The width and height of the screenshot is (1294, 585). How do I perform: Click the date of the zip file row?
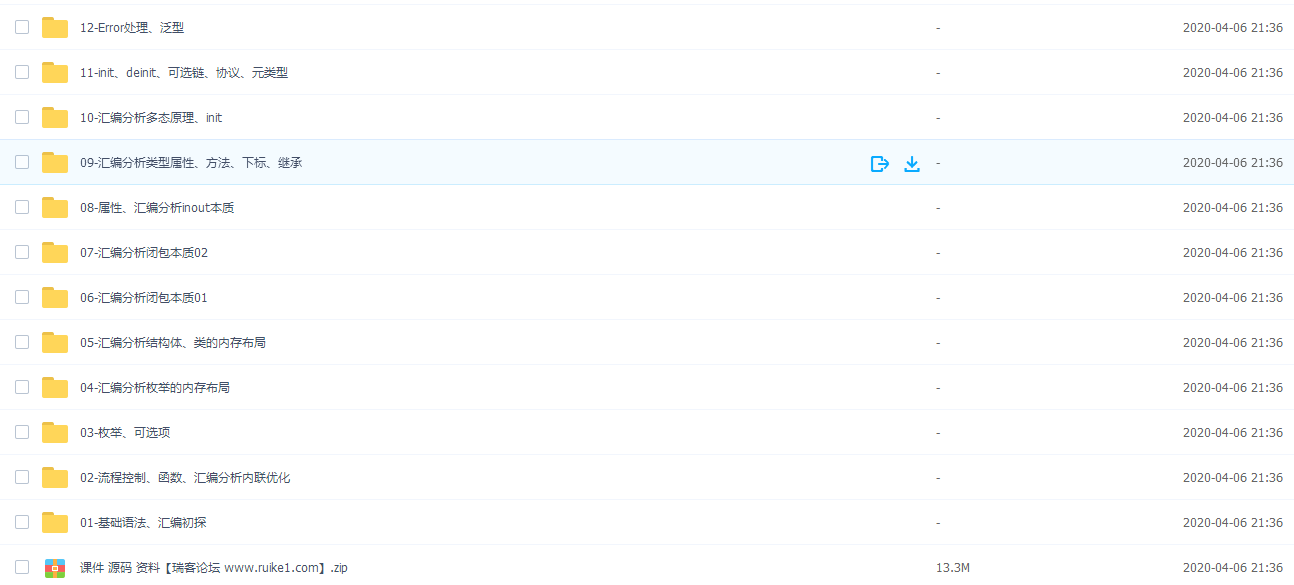coord(1233,568)
